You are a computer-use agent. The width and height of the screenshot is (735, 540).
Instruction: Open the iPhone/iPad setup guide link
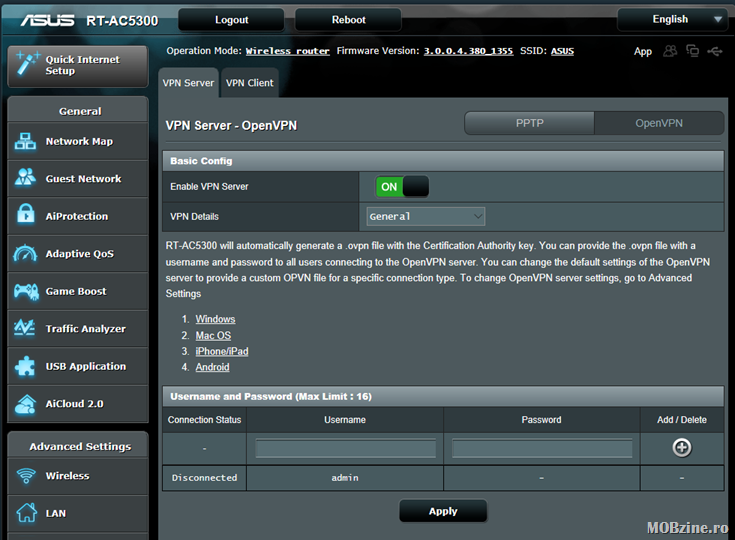pyautogui.click(x=222, y=352)
